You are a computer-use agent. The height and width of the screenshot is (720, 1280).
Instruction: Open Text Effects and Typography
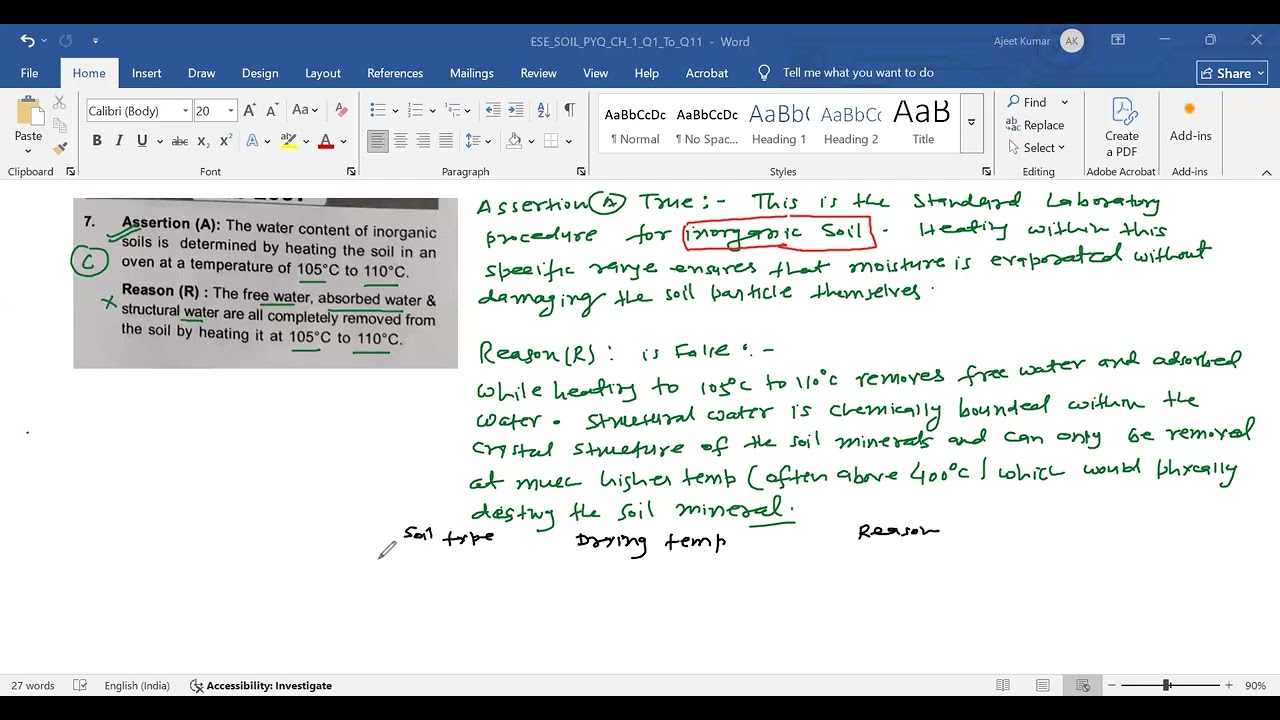pos(252,141)
